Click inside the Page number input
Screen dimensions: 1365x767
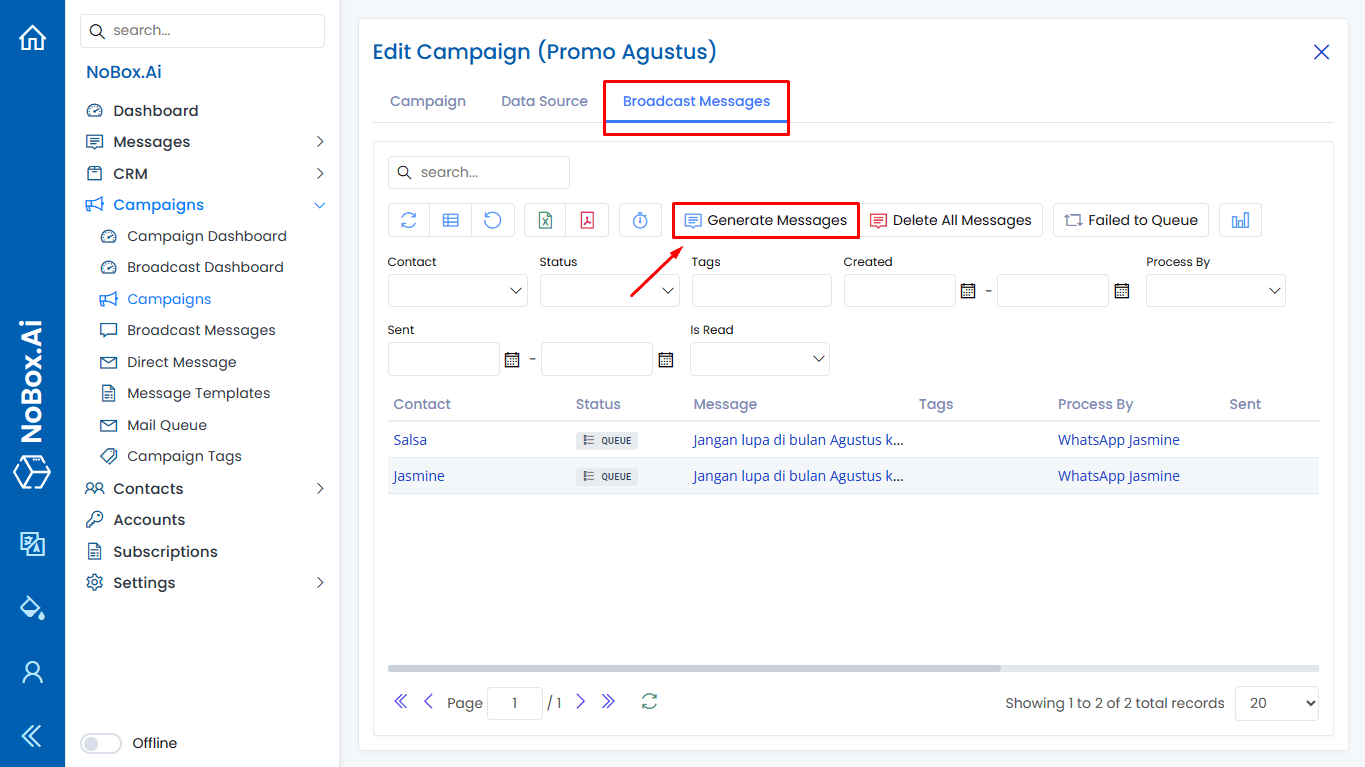(x=514, y=702)
